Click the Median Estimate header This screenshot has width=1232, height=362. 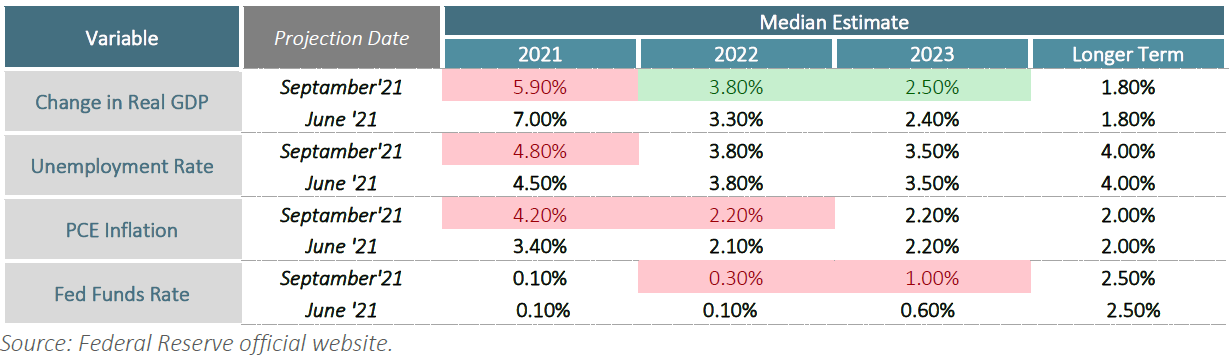pos(834,21)
